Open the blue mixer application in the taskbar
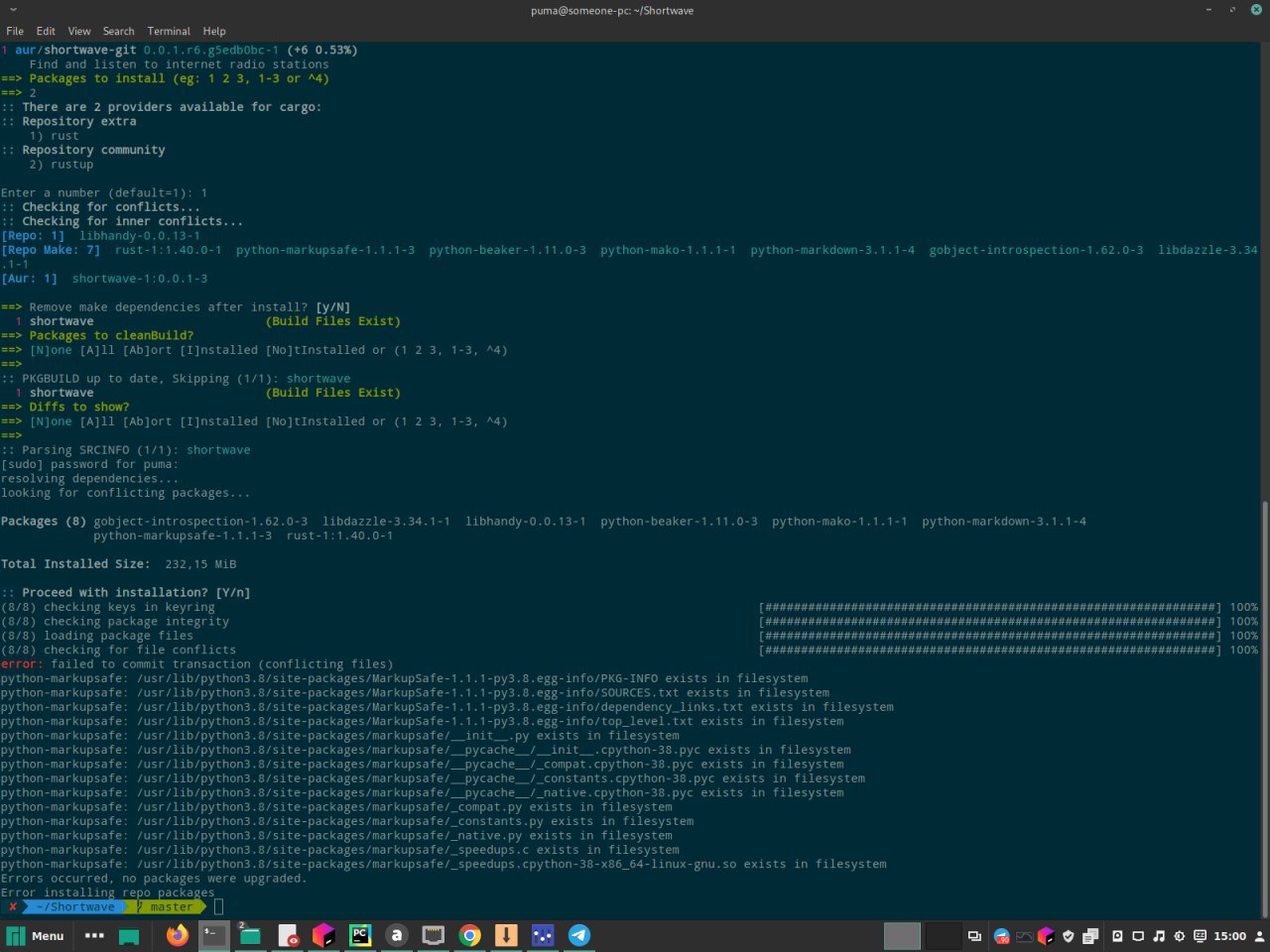 pyautogui.click(x=543, y=935)
